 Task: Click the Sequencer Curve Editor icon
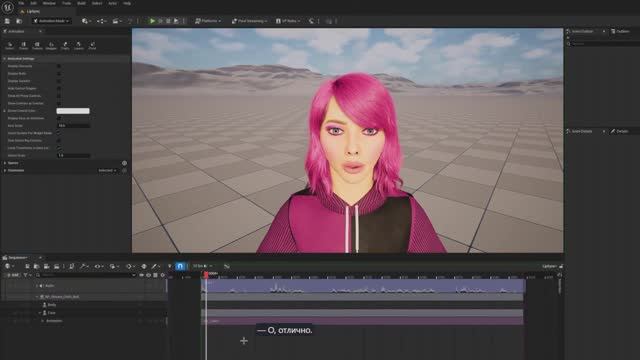(x=227, y=266)
